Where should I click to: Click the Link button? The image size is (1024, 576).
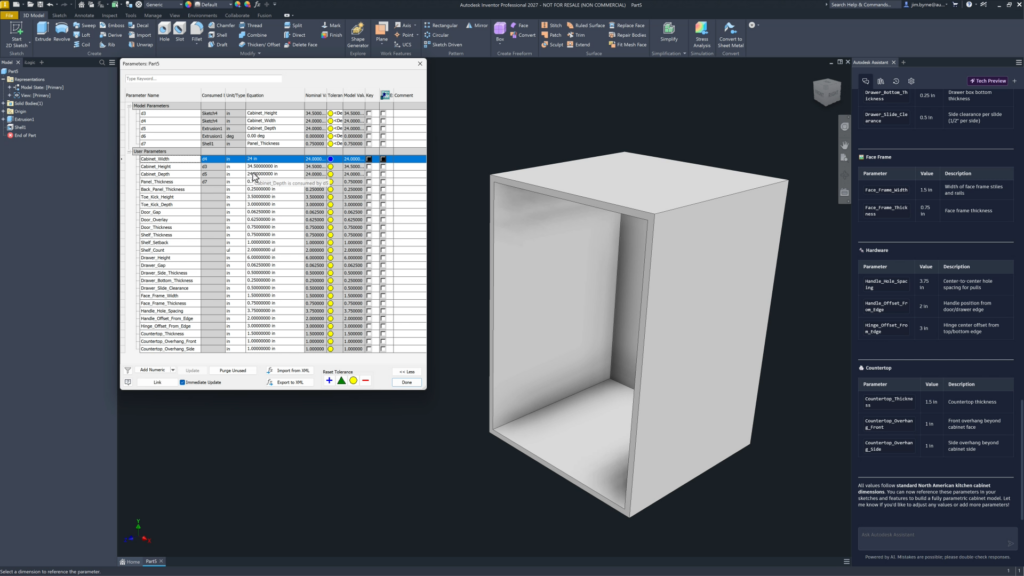click(x=157, y=382)
